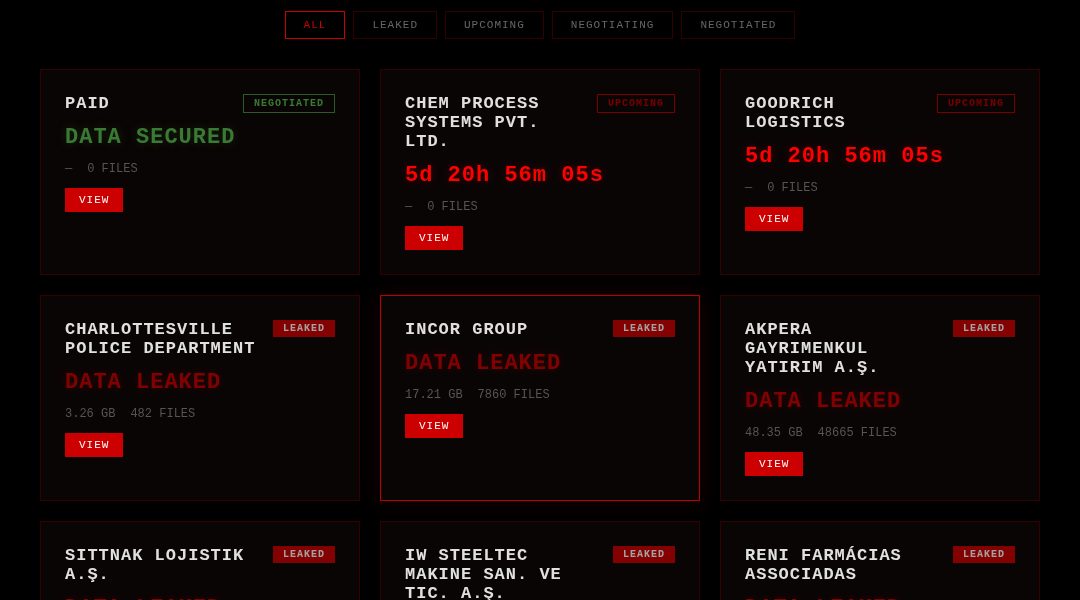Click VIEW on Chem Process Systems card

coord(434,238)
